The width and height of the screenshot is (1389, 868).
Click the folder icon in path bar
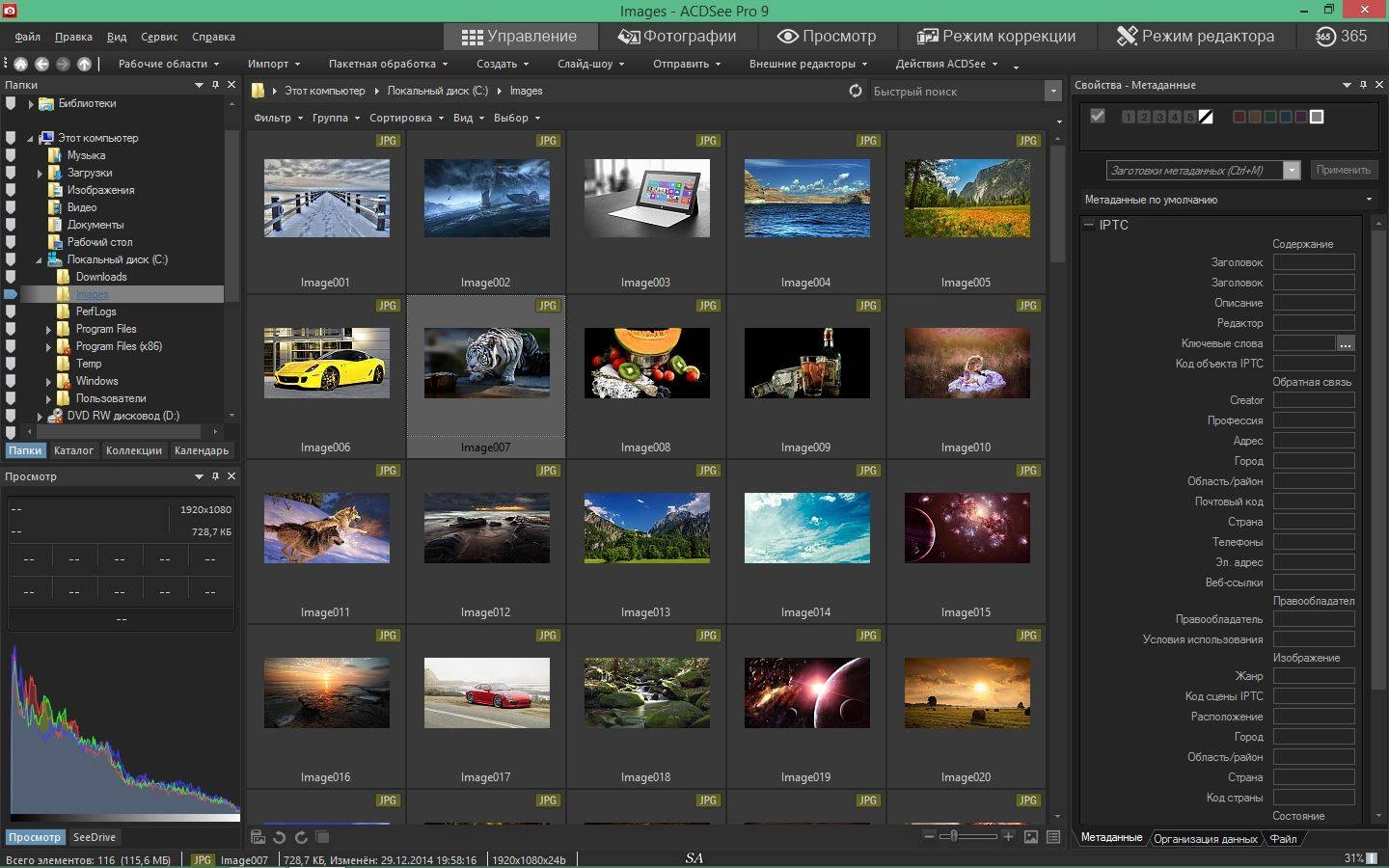pos(259,91)
